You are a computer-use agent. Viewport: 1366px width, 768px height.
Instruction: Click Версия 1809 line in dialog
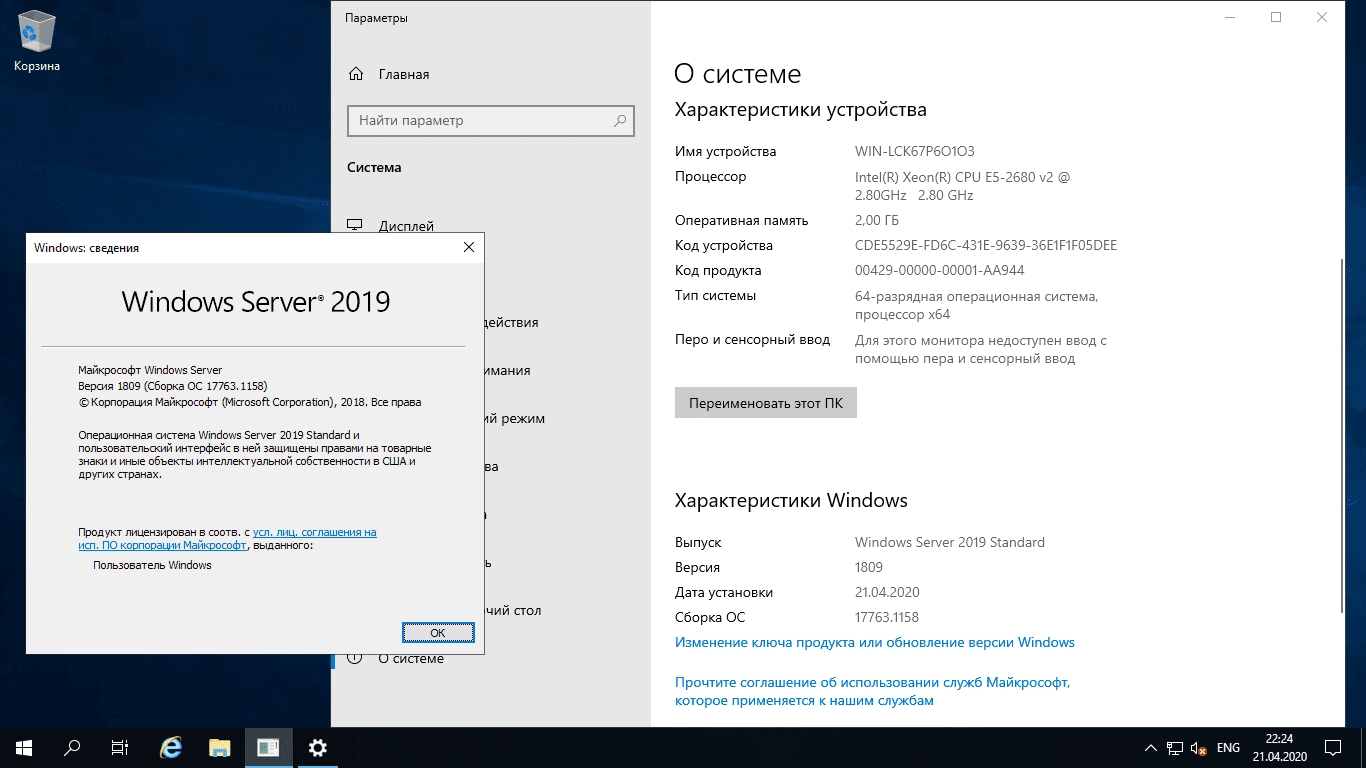click(x=173, y=386)
